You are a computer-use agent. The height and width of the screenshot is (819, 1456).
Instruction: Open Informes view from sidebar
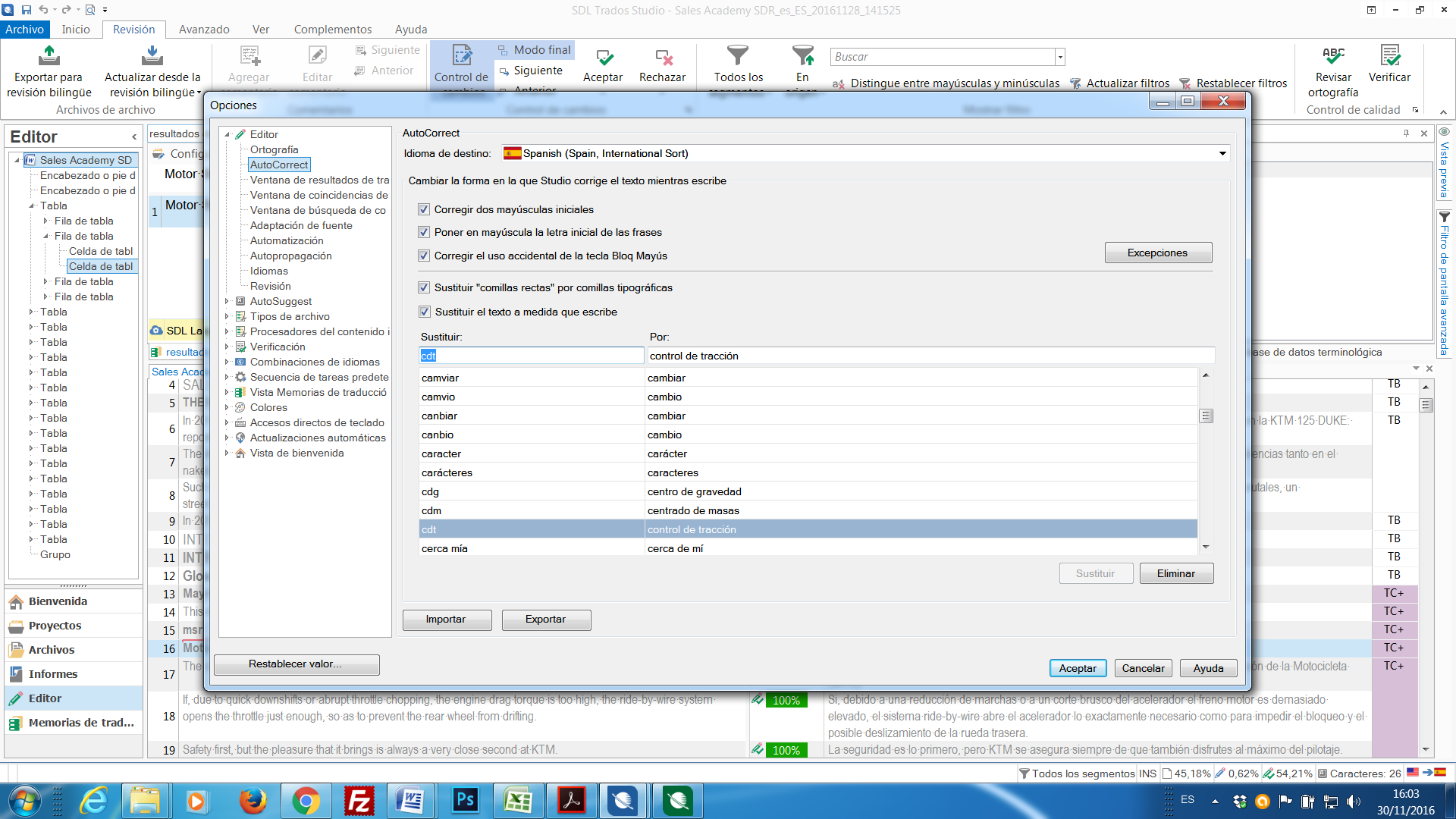[x=74, y=674]
